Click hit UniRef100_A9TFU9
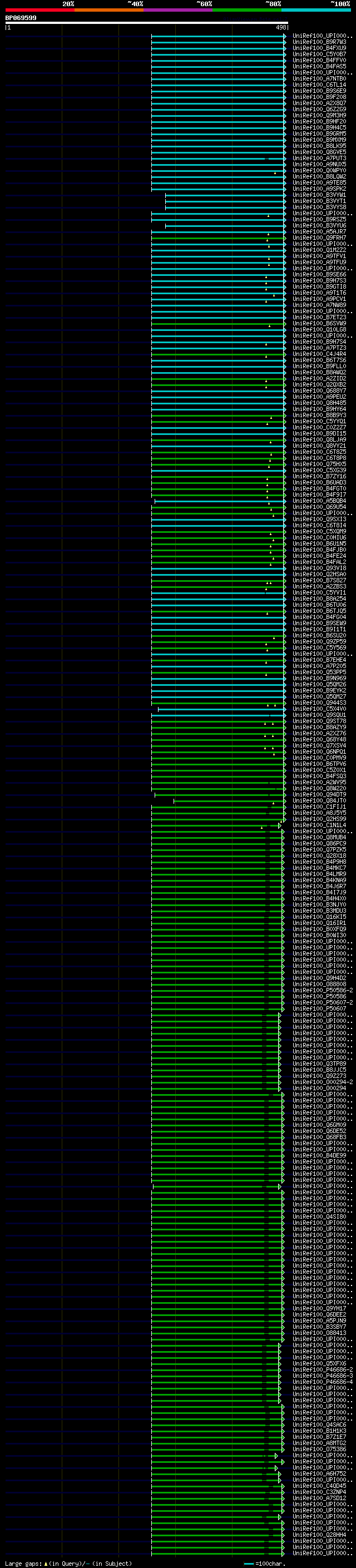 click(x=319, y=263)
